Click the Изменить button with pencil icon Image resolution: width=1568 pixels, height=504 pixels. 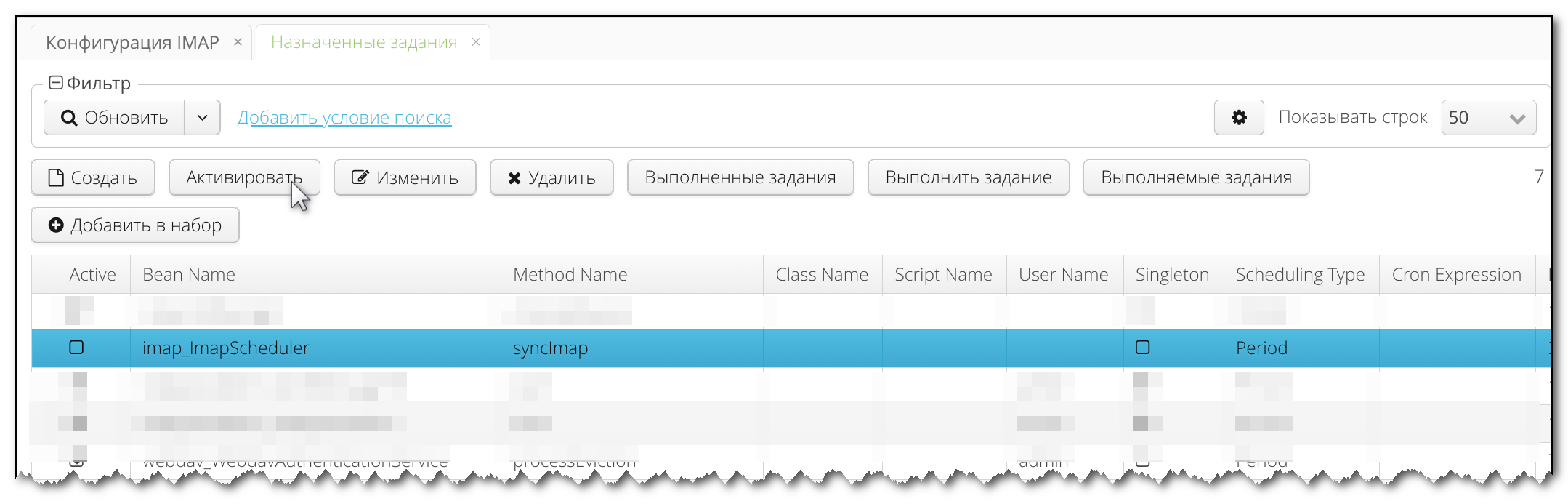405,178
